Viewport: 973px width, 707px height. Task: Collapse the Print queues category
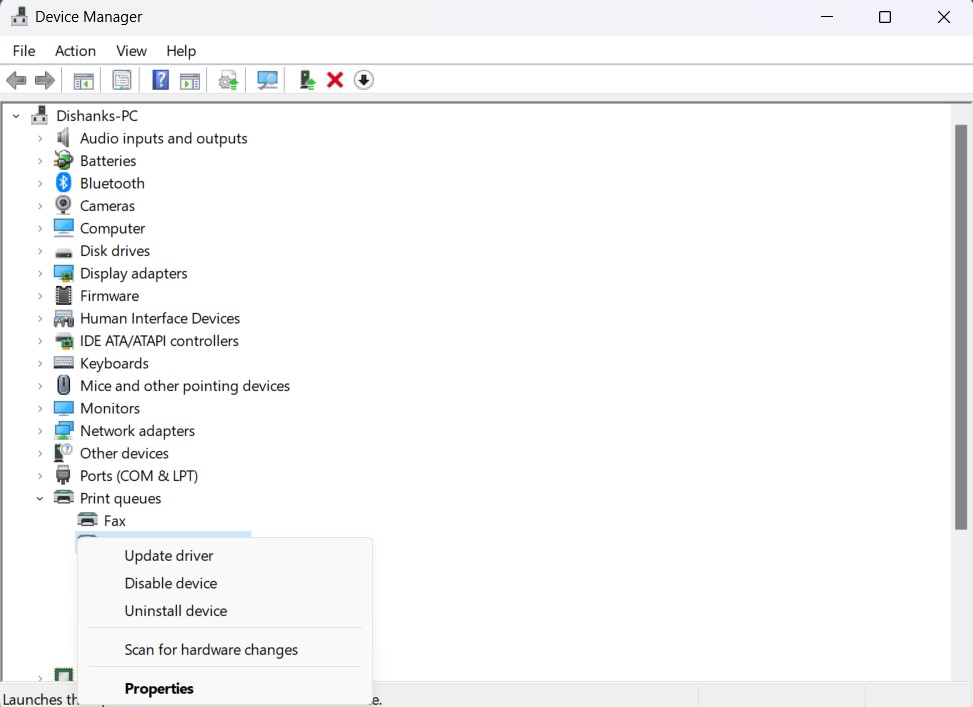pos(39,498)
